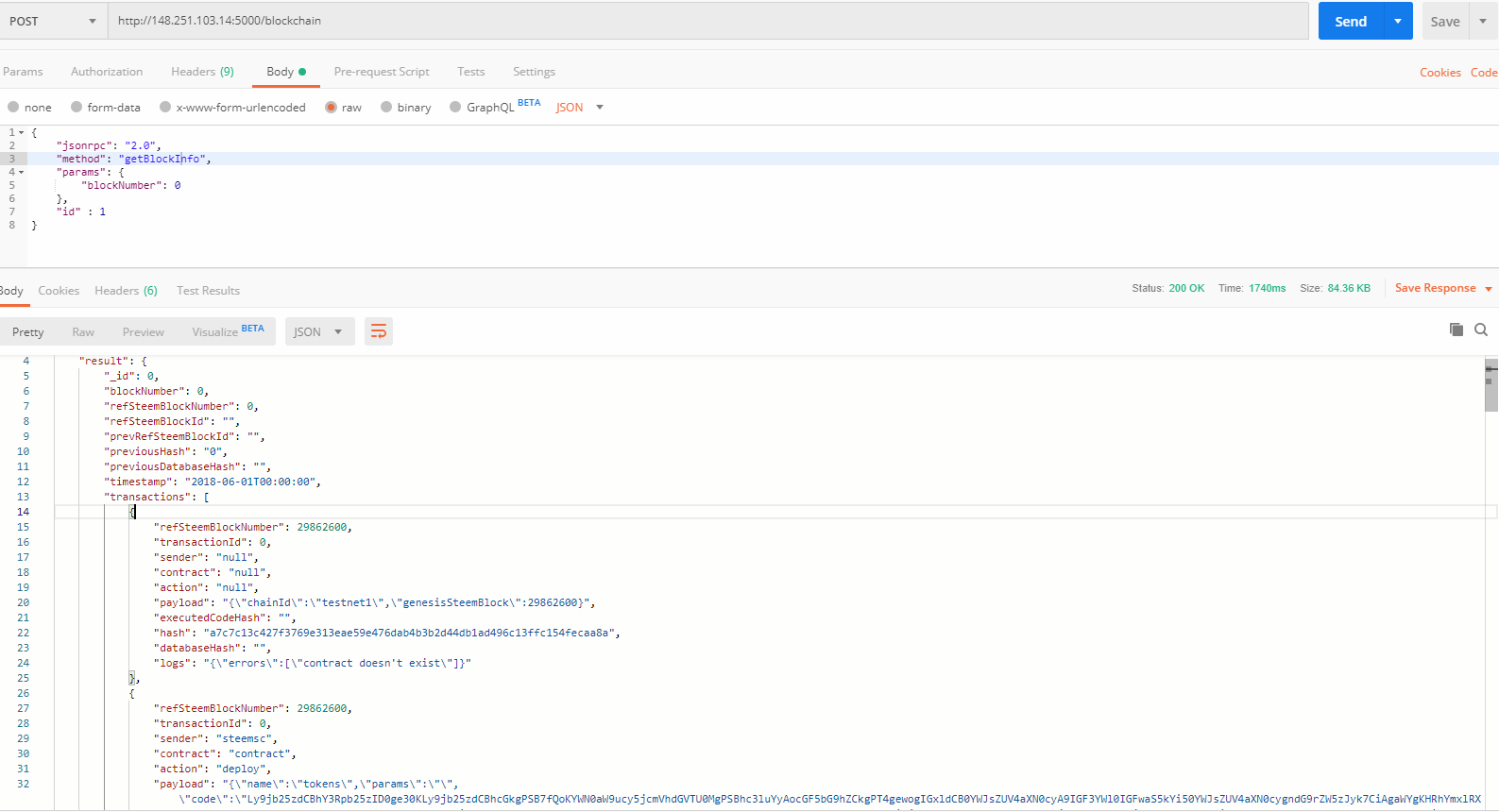Click the "action": "deploy" line

click(x=213, y=769)
